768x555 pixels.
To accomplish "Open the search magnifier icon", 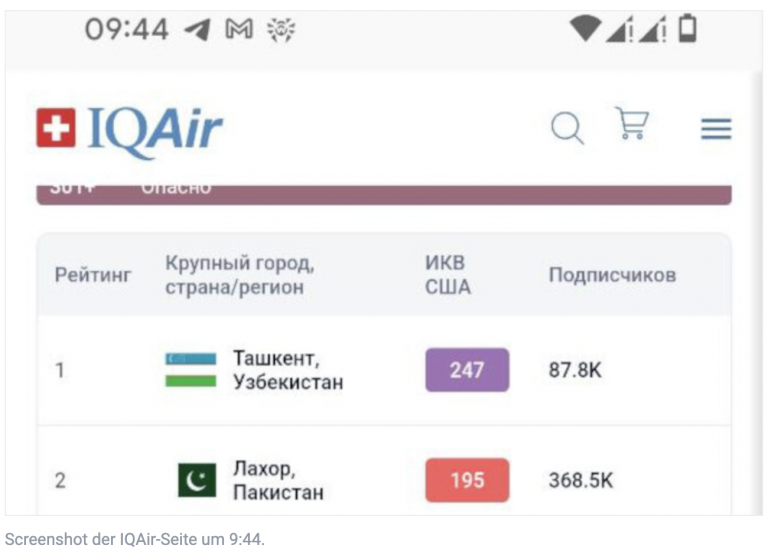I will click(567, 128).
